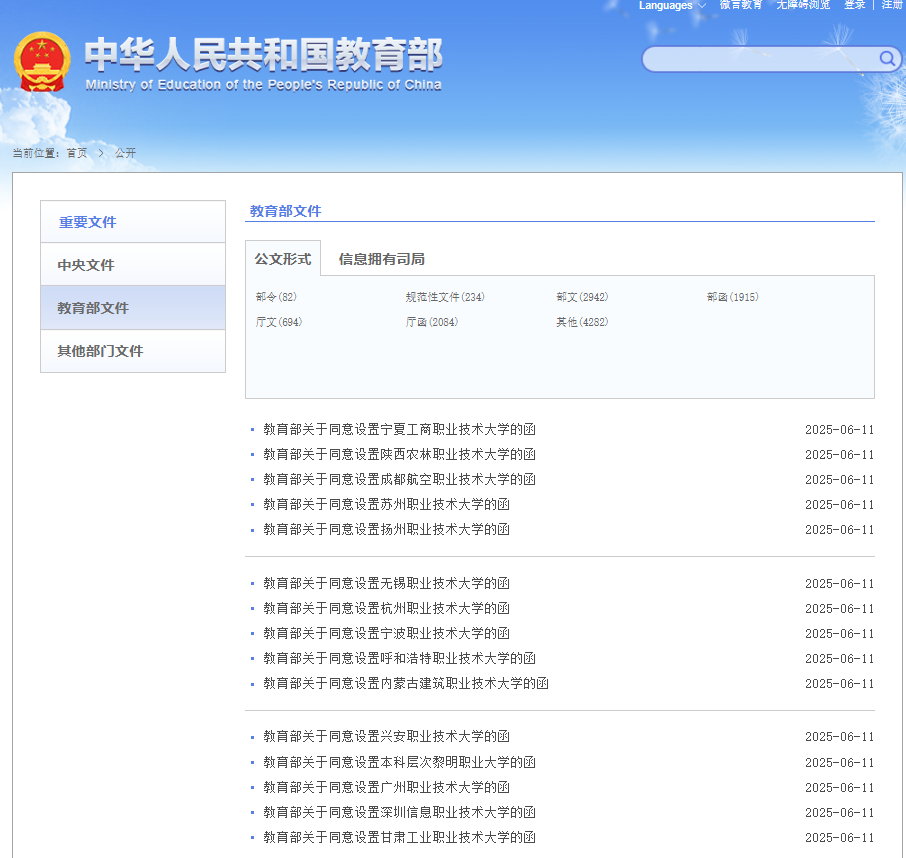
Task: Open the Languages dropdown
Action: tap(672, 5)
